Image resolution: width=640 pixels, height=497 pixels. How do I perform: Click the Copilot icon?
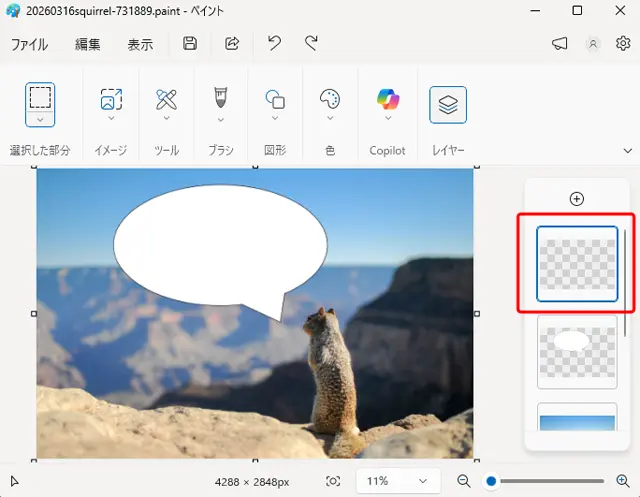388,99
